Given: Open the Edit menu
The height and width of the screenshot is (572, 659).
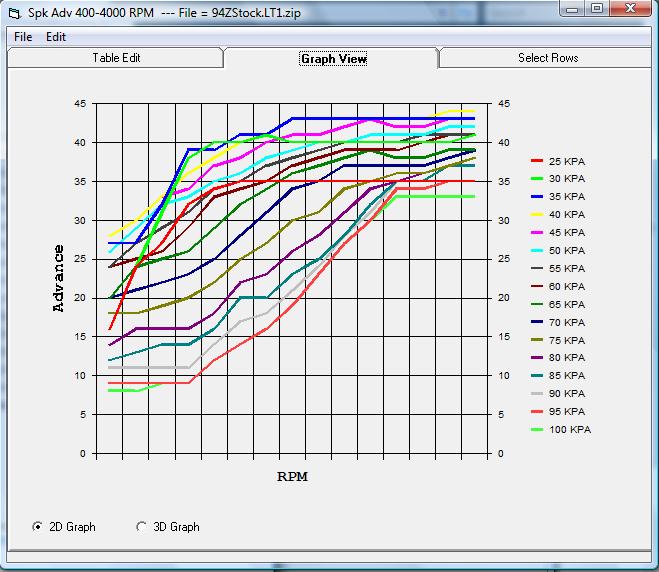Looking at the screenshot, I should click(56, 37).
